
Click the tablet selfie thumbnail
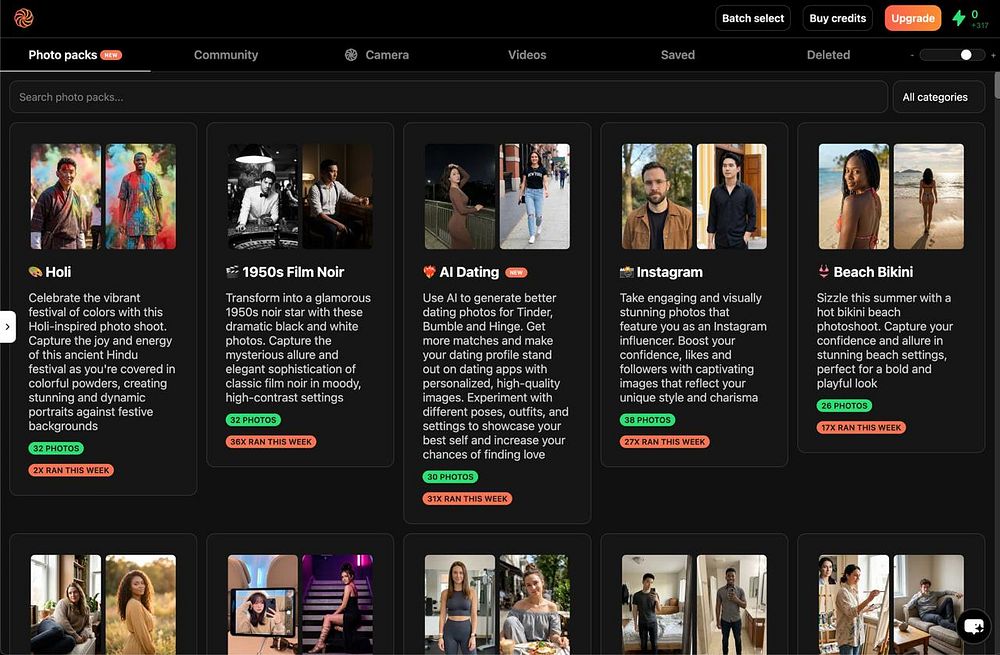[x=263, y=605]
